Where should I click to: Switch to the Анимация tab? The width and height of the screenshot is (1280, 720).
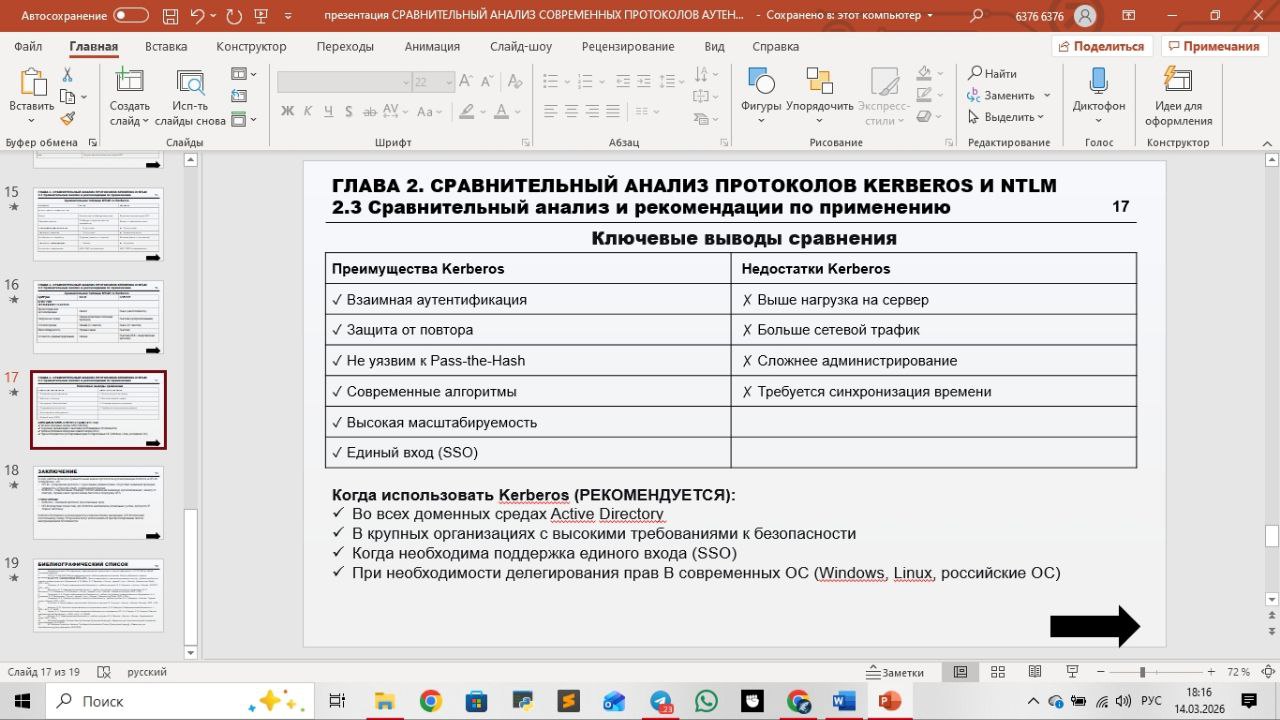pyautogui.click(x=432, y=47)
